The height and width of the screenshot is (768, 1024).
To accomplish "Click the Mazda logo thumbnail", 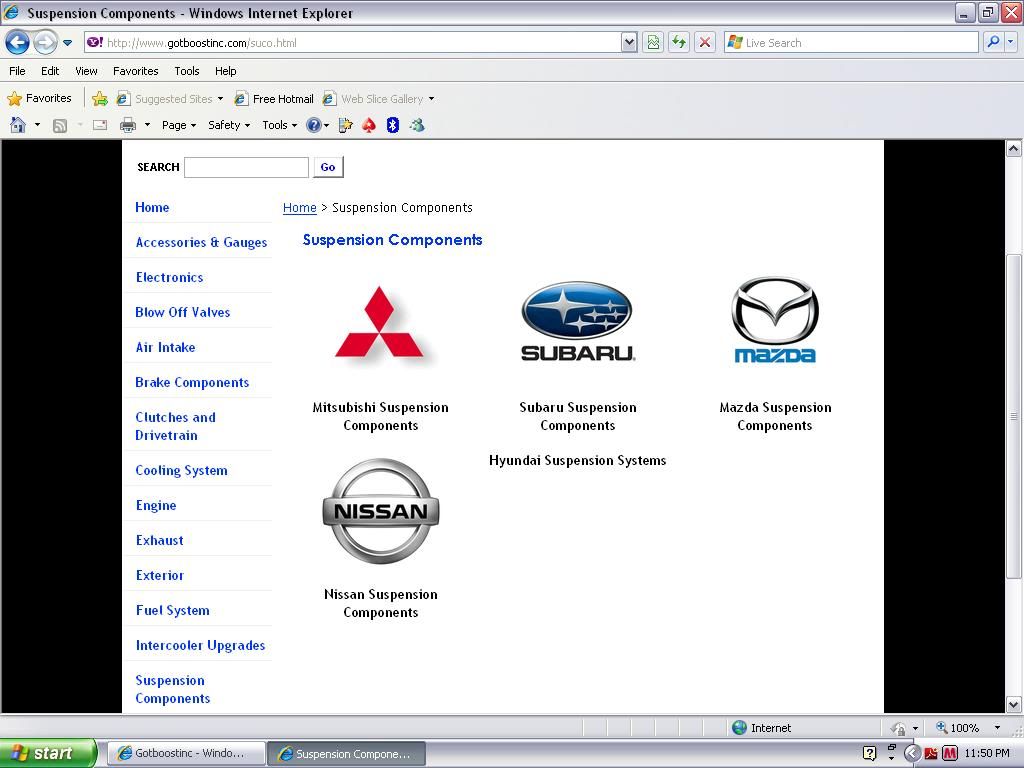I will coord(775,320).
